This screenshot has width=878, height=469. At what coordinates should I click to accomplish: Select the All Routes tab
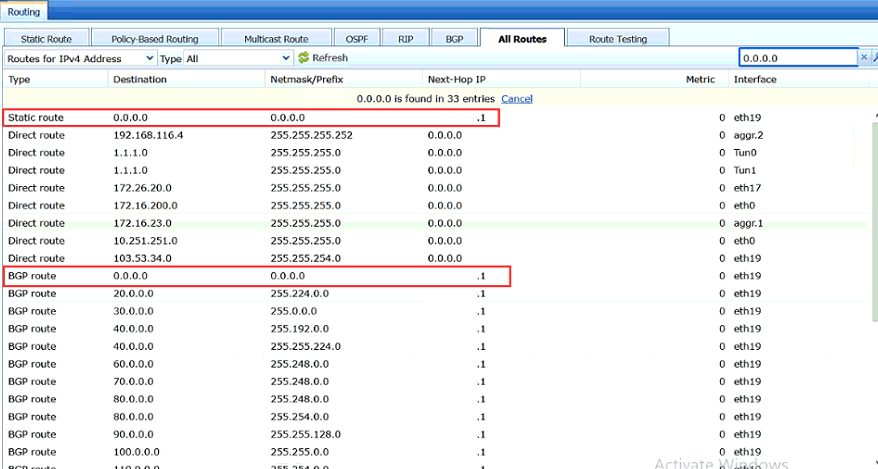click(522, 39)
